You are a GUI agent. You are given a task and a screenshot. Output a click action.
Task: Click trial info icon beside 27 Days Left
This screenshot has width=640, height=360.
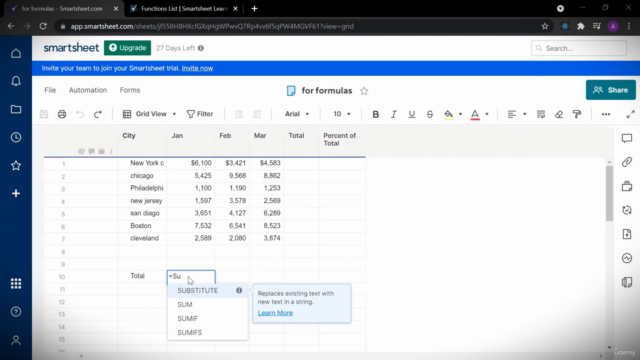(x=201, y=48)
